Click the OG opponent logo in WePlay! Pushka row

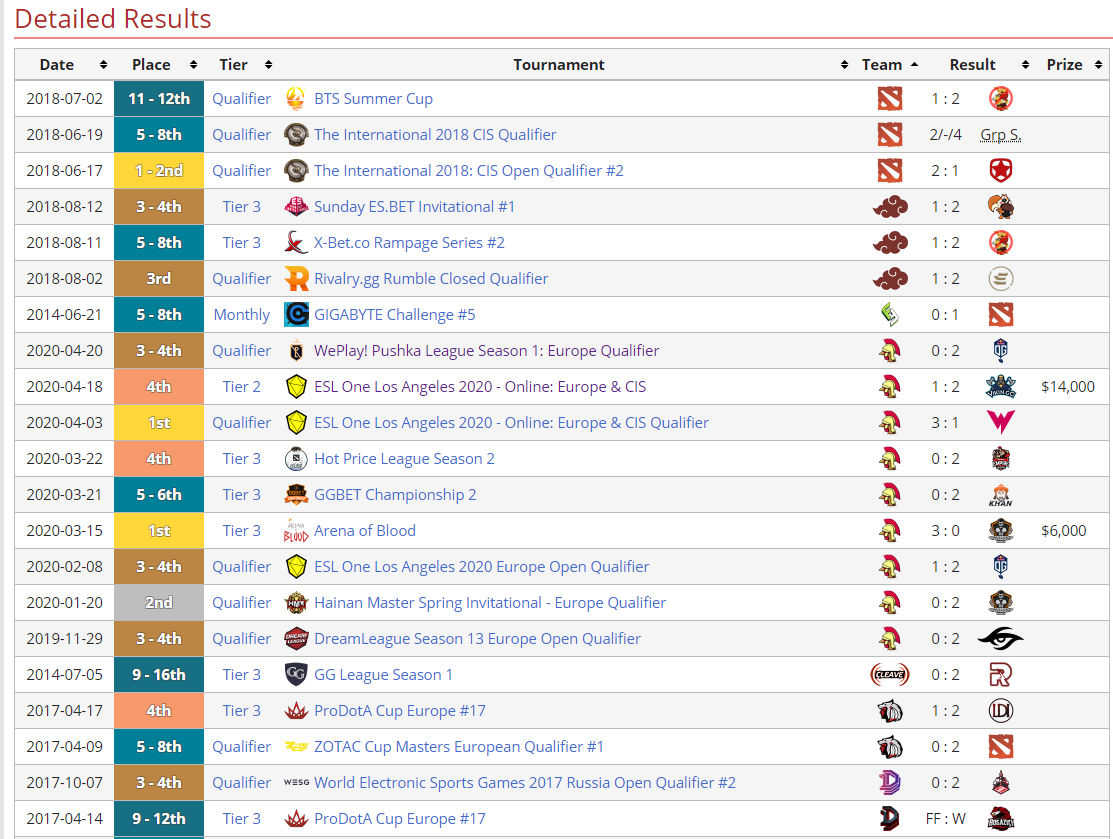point(1000,351)
